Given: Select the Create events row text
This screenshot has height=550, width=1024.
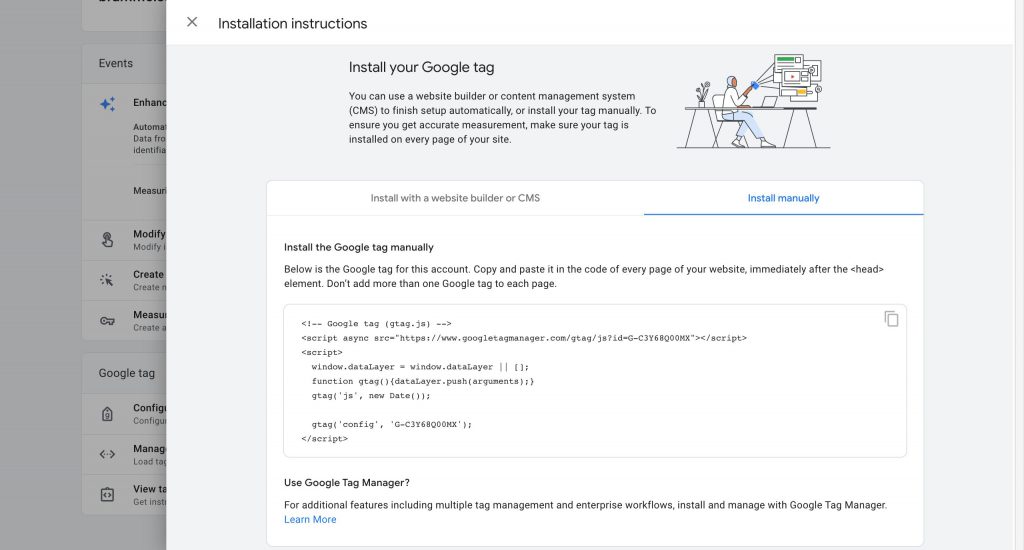Looking at the screenshot, I should tap(150, 280).
